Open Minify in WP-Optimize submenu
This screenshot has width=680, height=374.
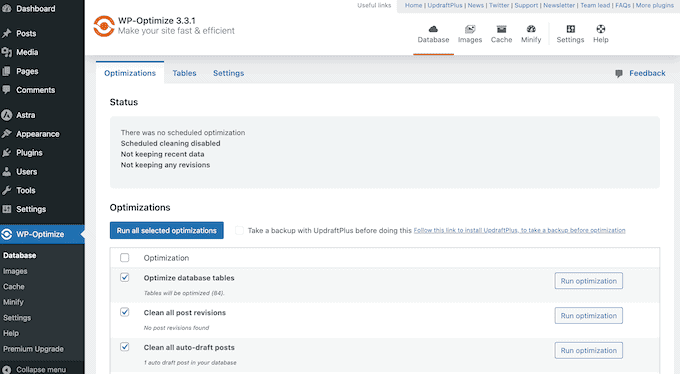13,302
